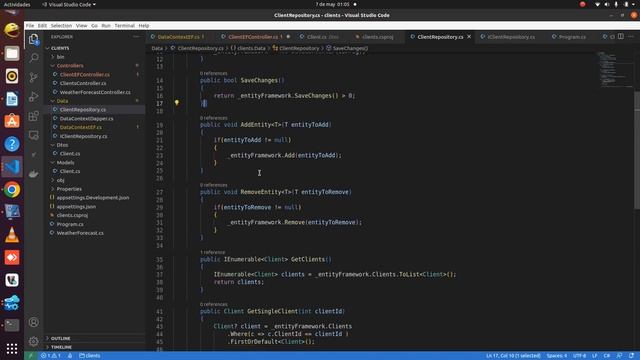
Task: Open the Accounts icon in activity bar
Action: click(x=34, y=322)
